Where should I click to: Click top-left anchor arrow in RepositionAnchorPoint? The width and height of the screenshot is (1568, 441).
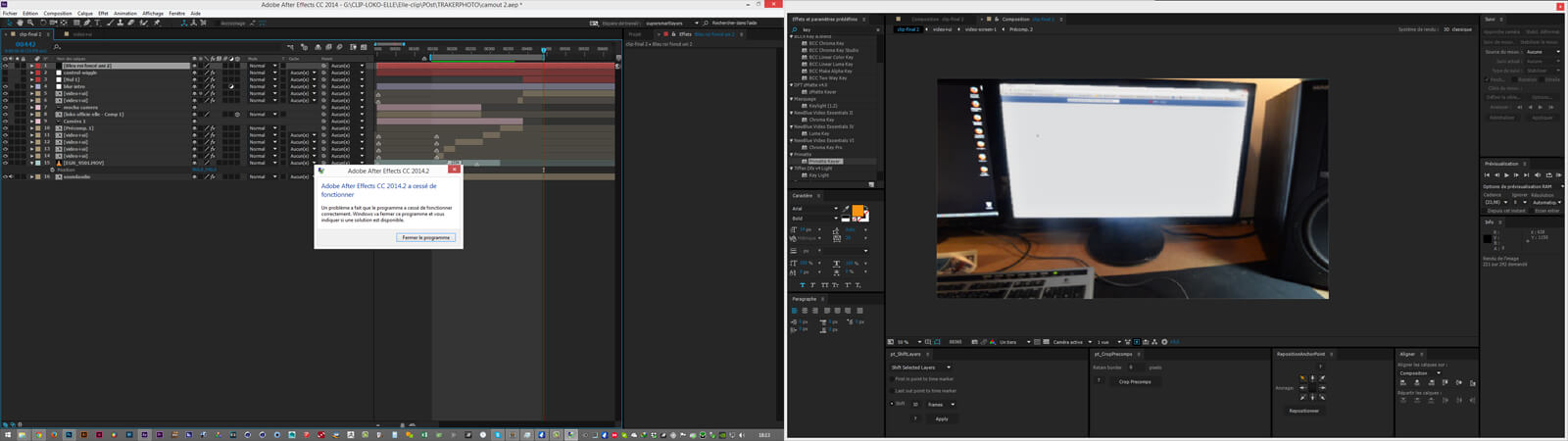click(1302, 378)
